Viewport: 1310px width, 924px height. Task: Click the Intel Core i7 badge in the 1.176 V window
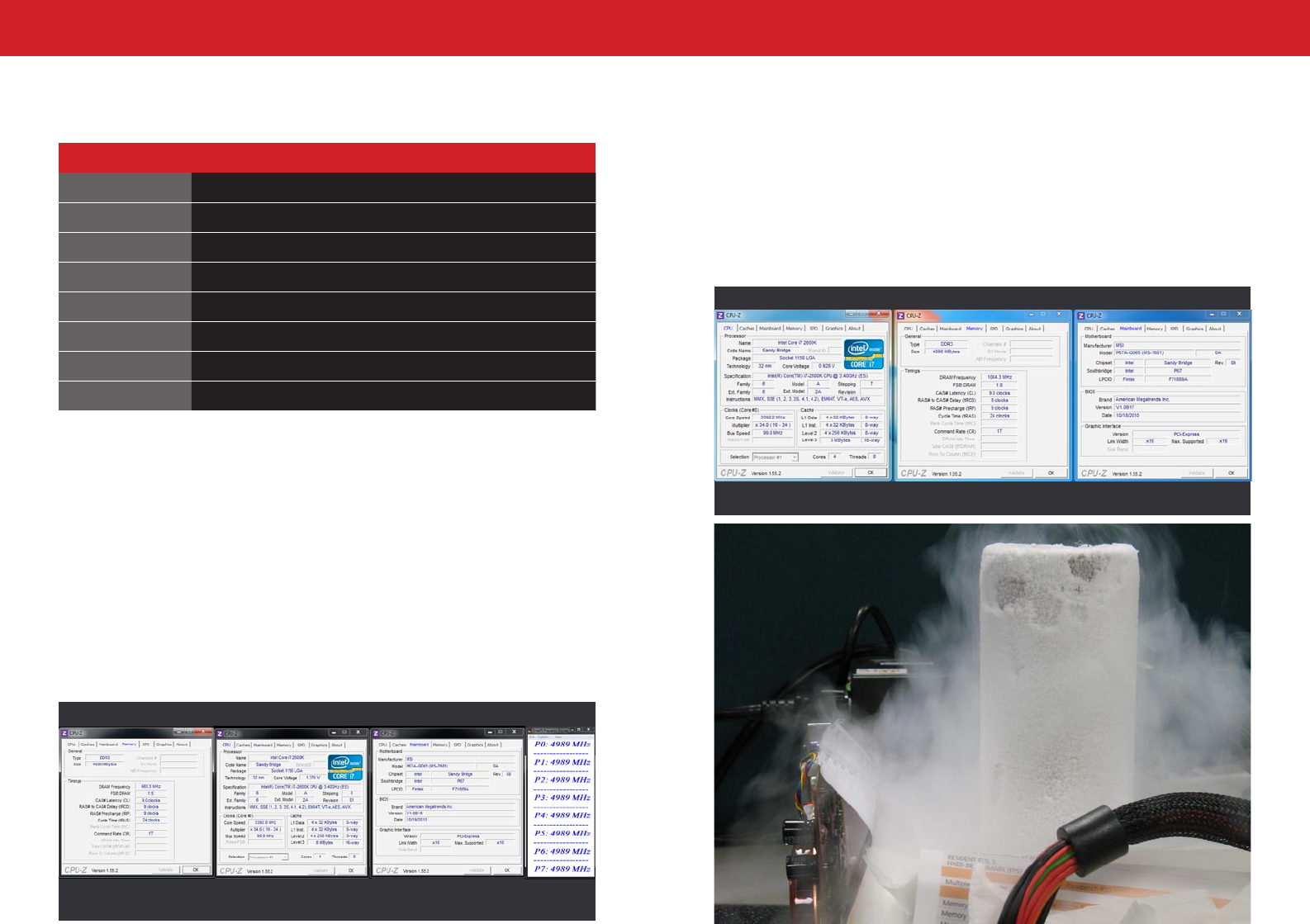click(344, 767)
